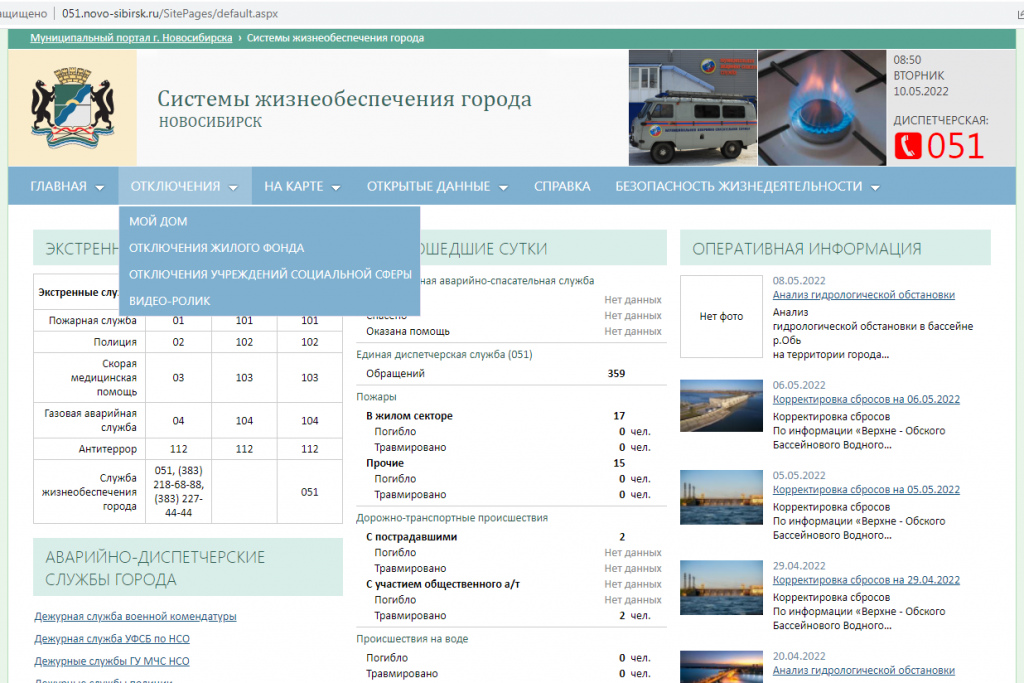Collapse the ОТКЛЮЧЕНИЯ dropdown arrow

click(x=233, y=188)
